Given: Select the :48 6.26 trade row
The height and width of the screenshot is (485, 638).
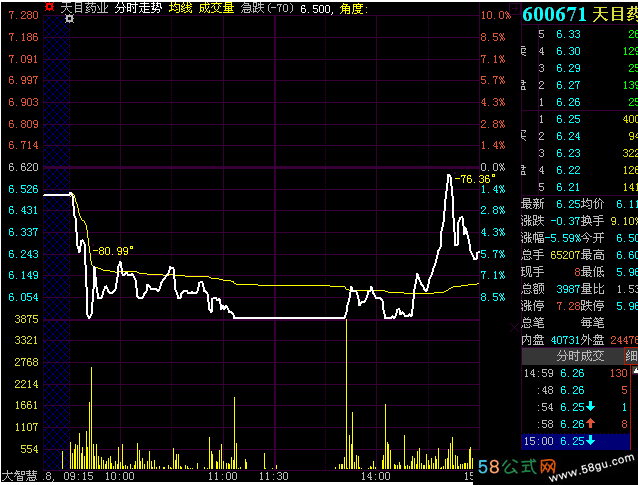Looking at the screenshot, I should point(575,390).
